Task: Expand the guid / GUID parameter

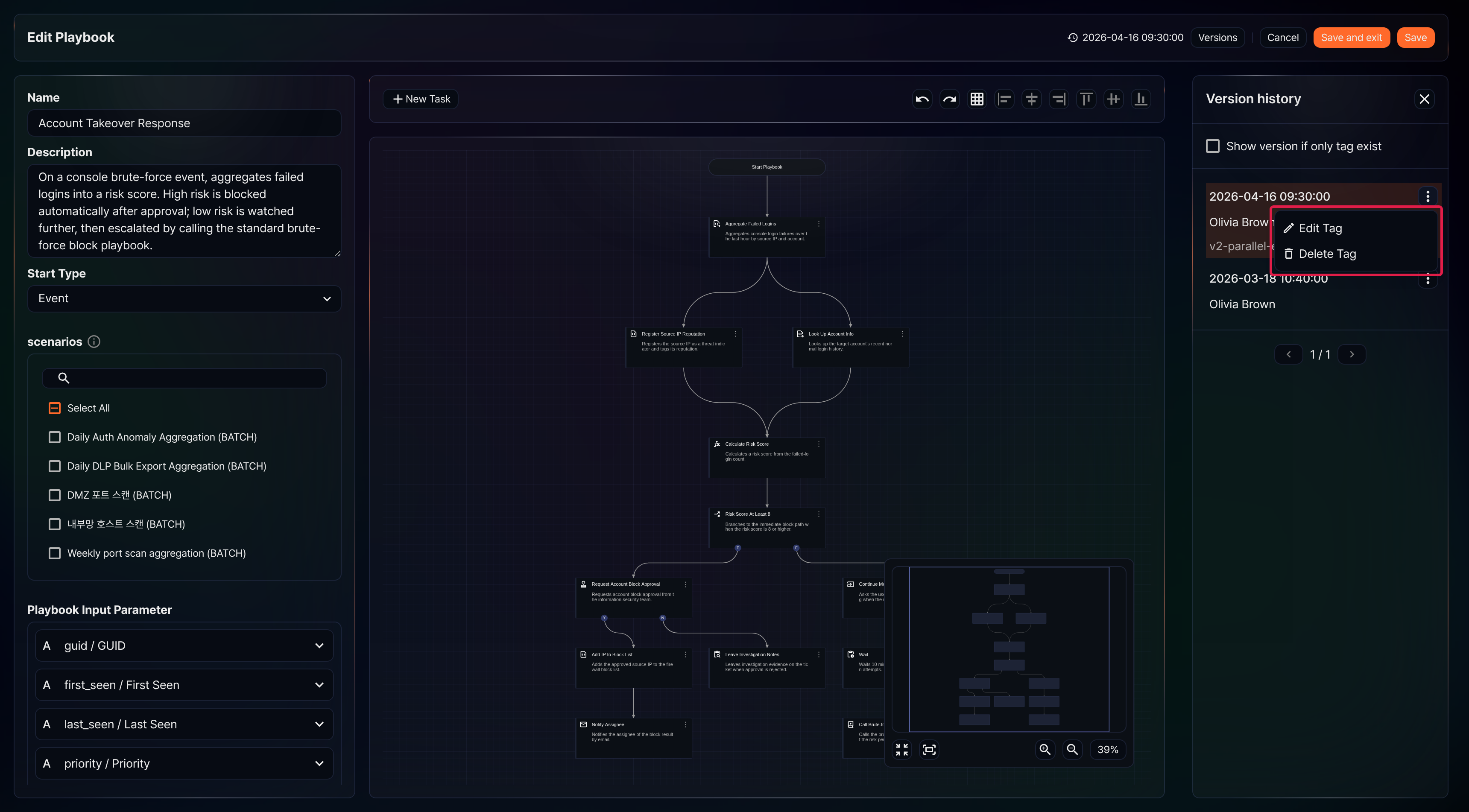Action: [184, 646]
